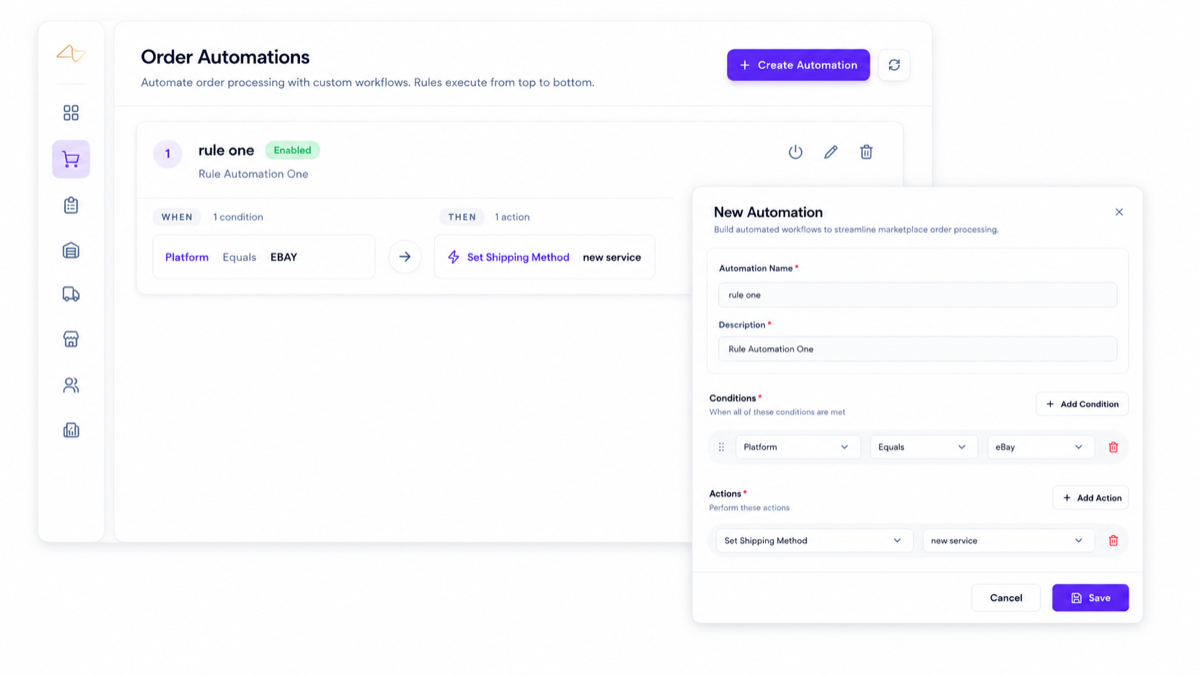Open the Platform condition field dropdown
Viewport: 1200px width, 675px height.
point(796,447)
